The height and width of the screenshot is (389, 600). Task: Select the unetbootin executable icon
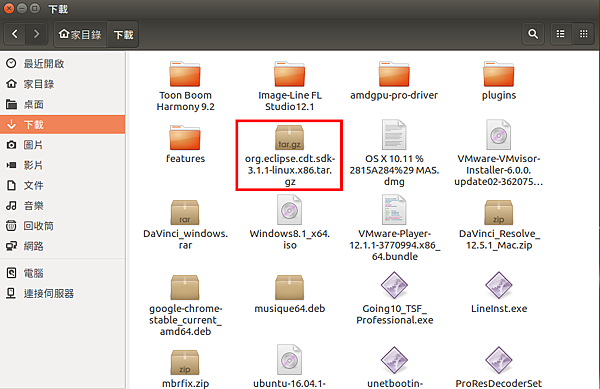(x=394, y=360)
